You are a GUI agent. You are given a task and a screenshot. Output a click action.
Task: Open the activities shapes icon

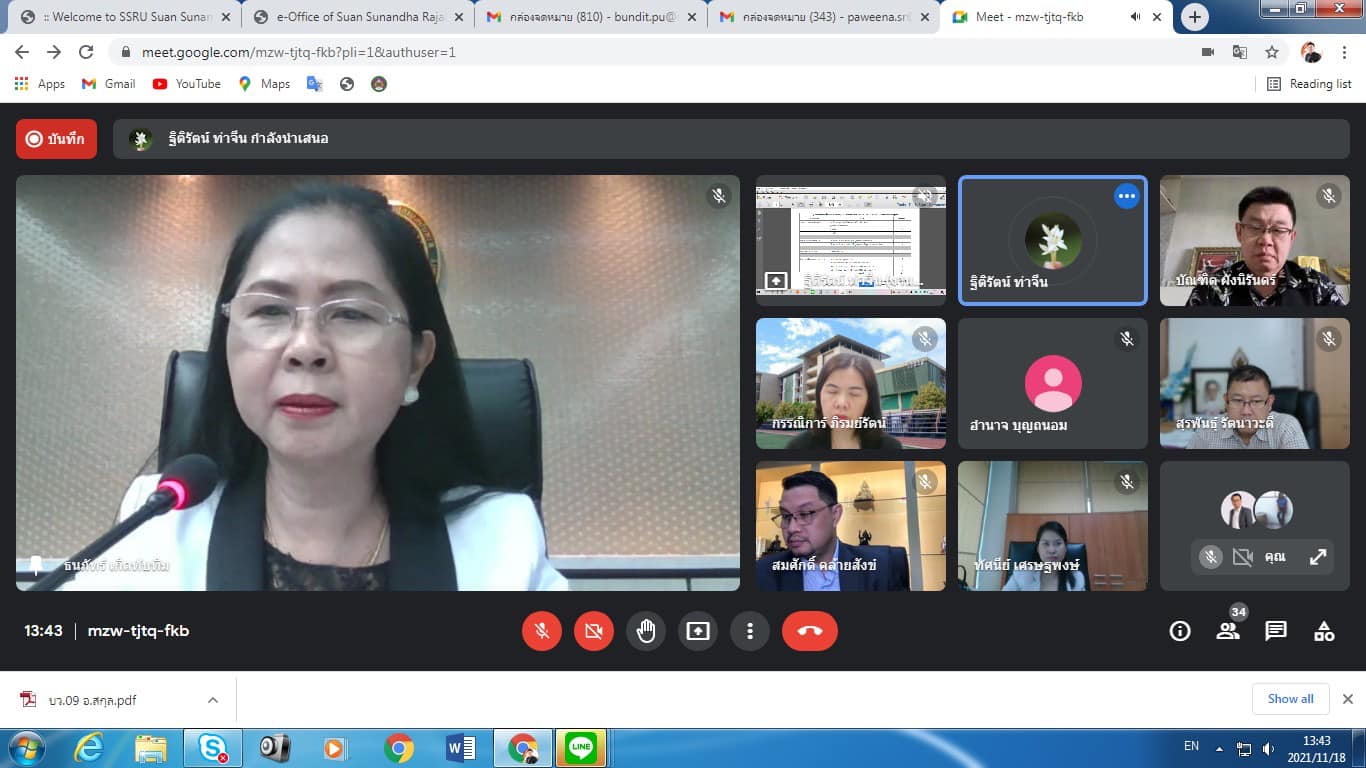[x=1324, y=631]
